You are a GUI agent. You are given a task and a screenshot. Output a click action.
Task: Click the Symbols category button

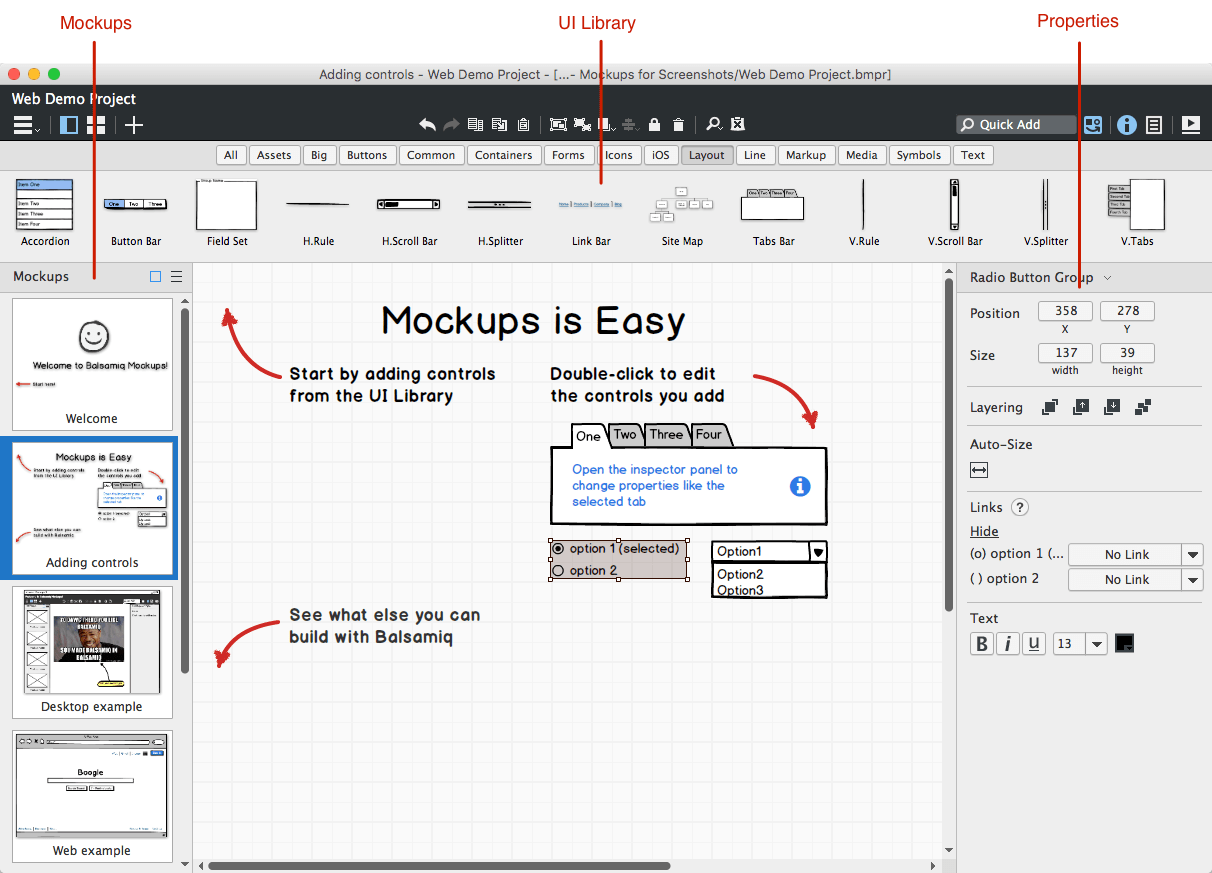coord(918,155)
